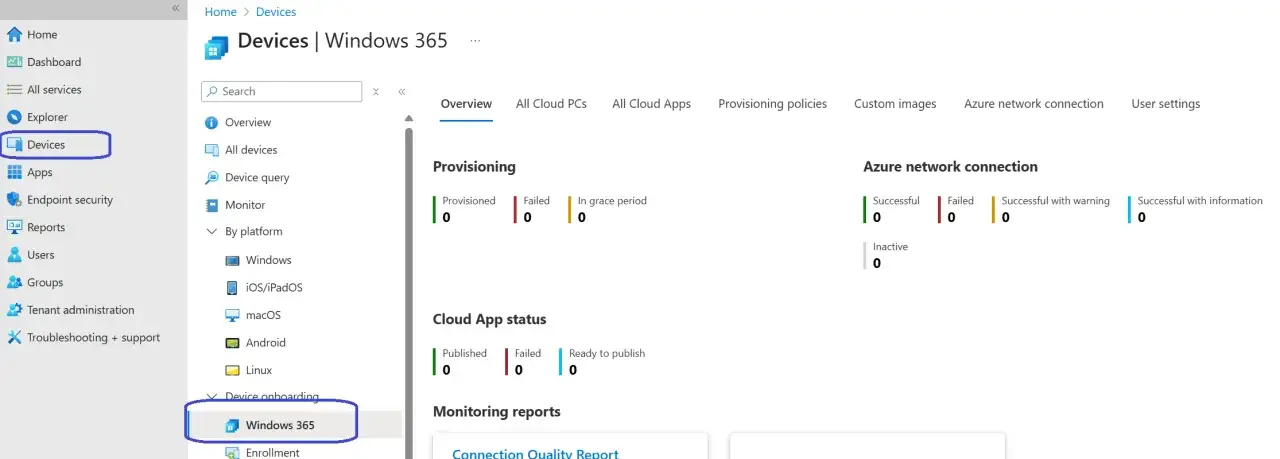Click the Successful with warning count
1280x459 pixels.
coord(1005,217)
